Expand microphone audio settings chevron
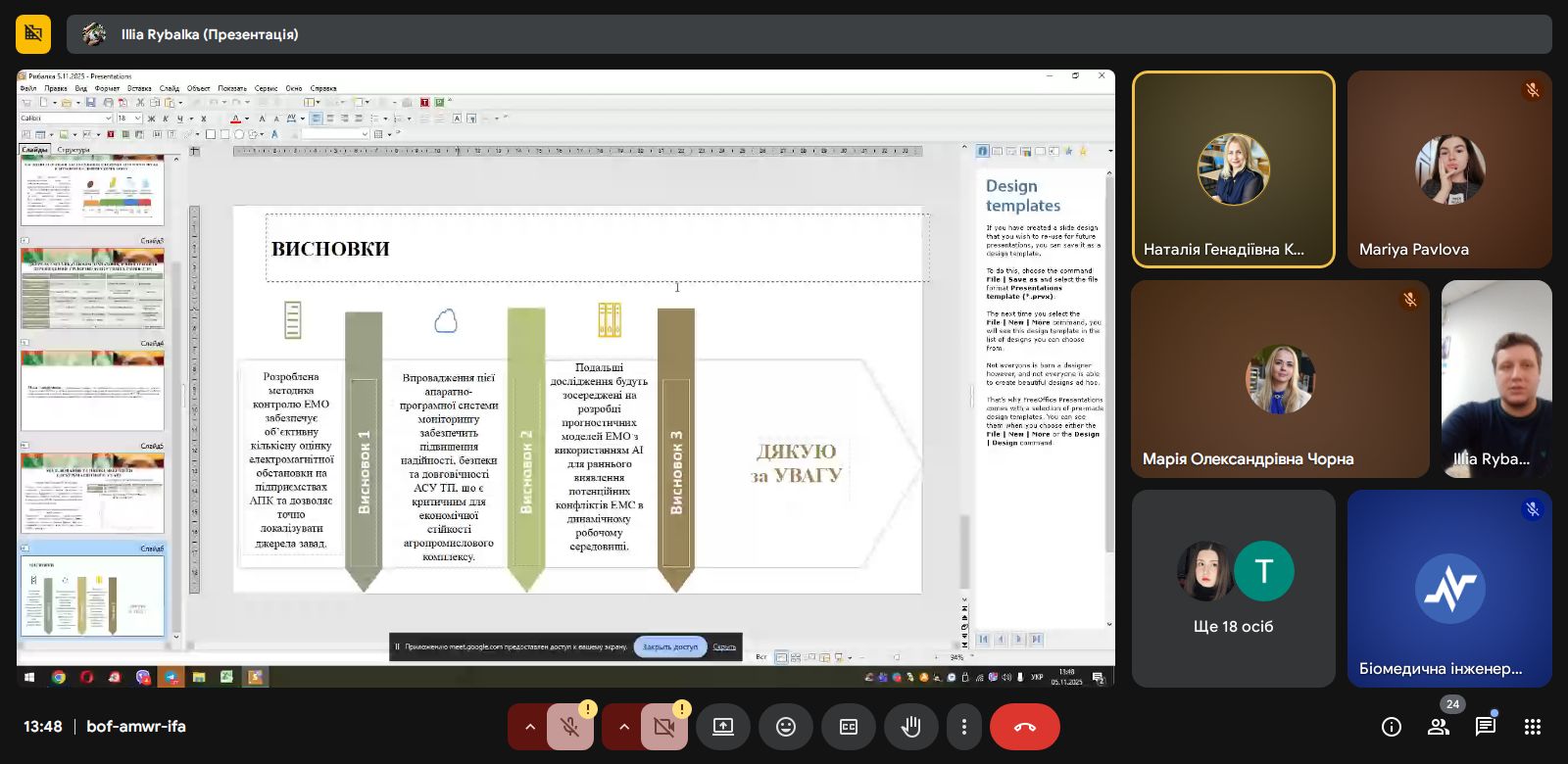This screenshot has width=1568, height=764. [x=529, y=727]
